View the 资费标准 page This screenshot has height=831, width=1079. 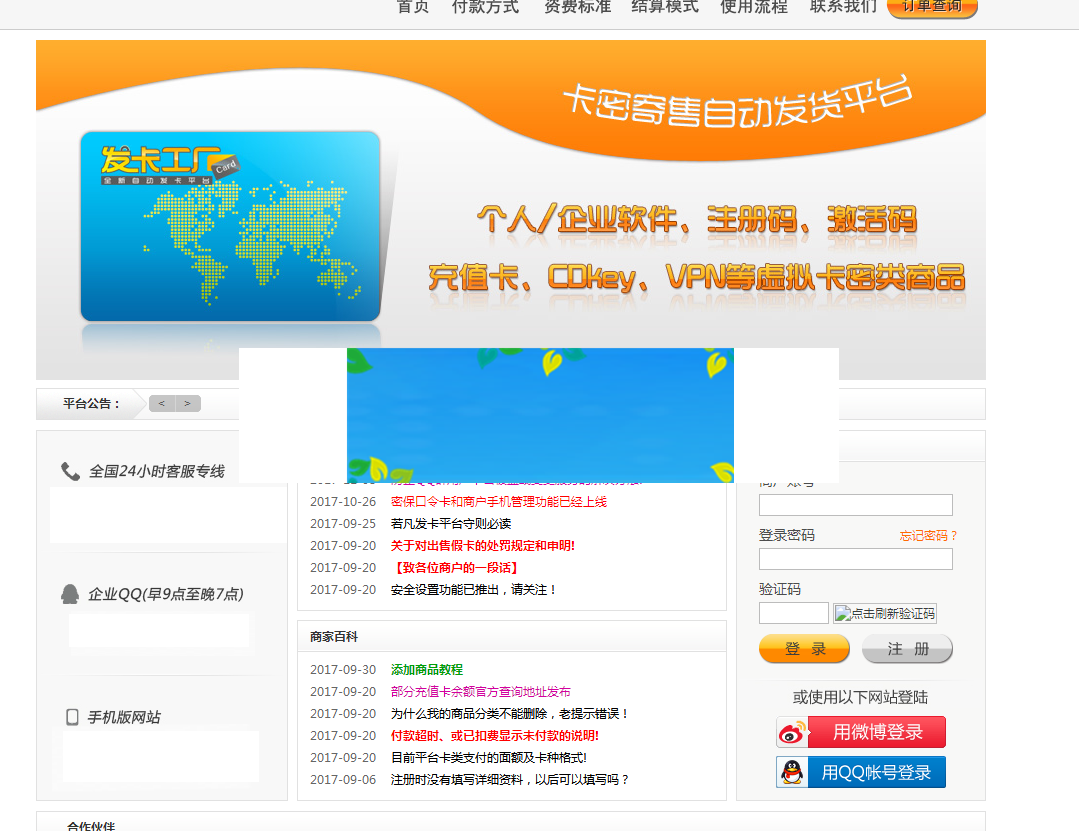pos(578,7)
